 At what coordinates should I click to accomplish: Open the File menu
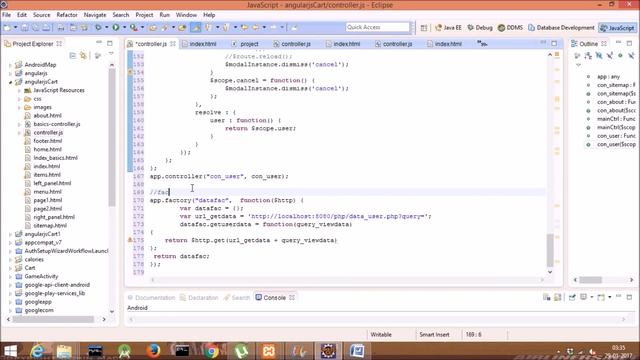tap(7, 15)
